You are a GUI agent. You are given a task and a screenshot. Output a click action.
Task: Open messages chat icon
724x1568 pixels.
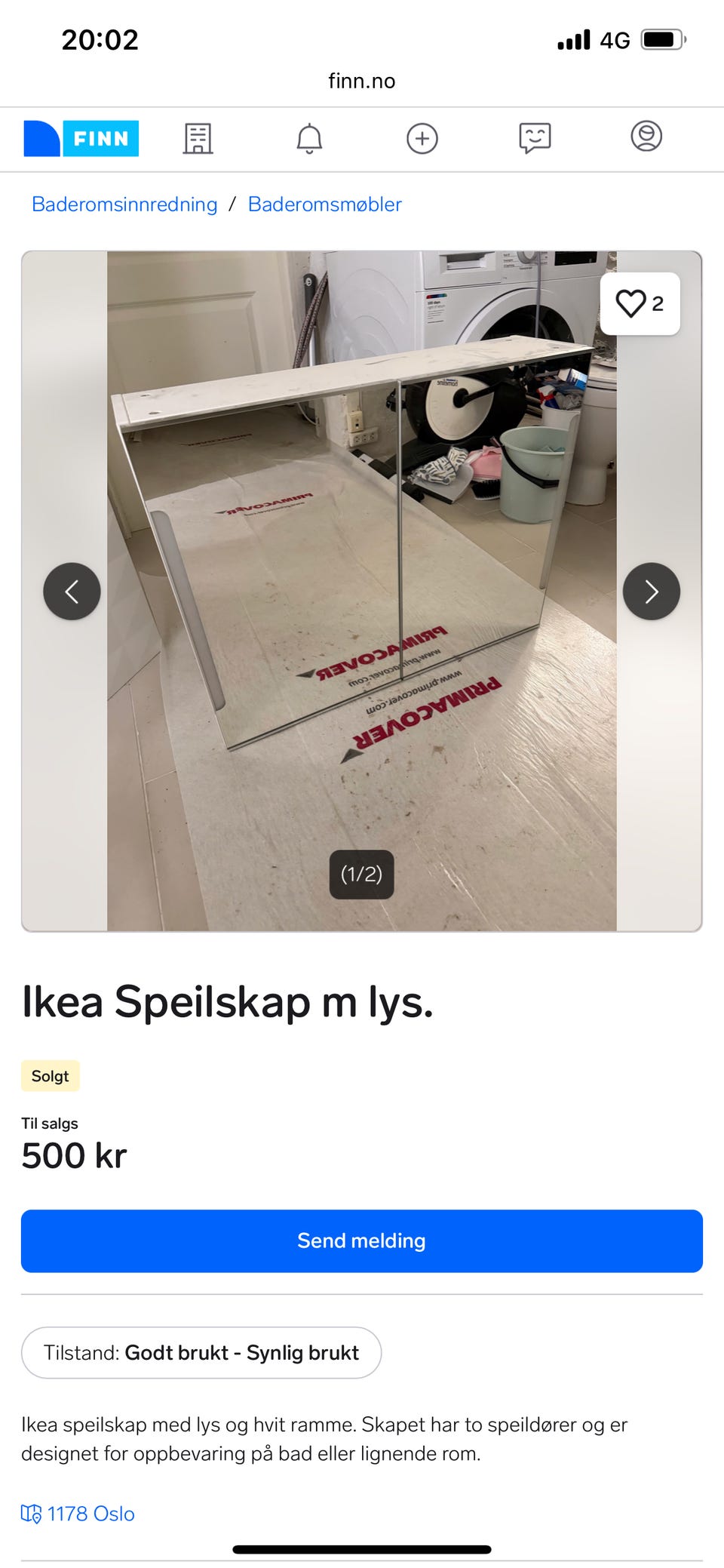535,139
